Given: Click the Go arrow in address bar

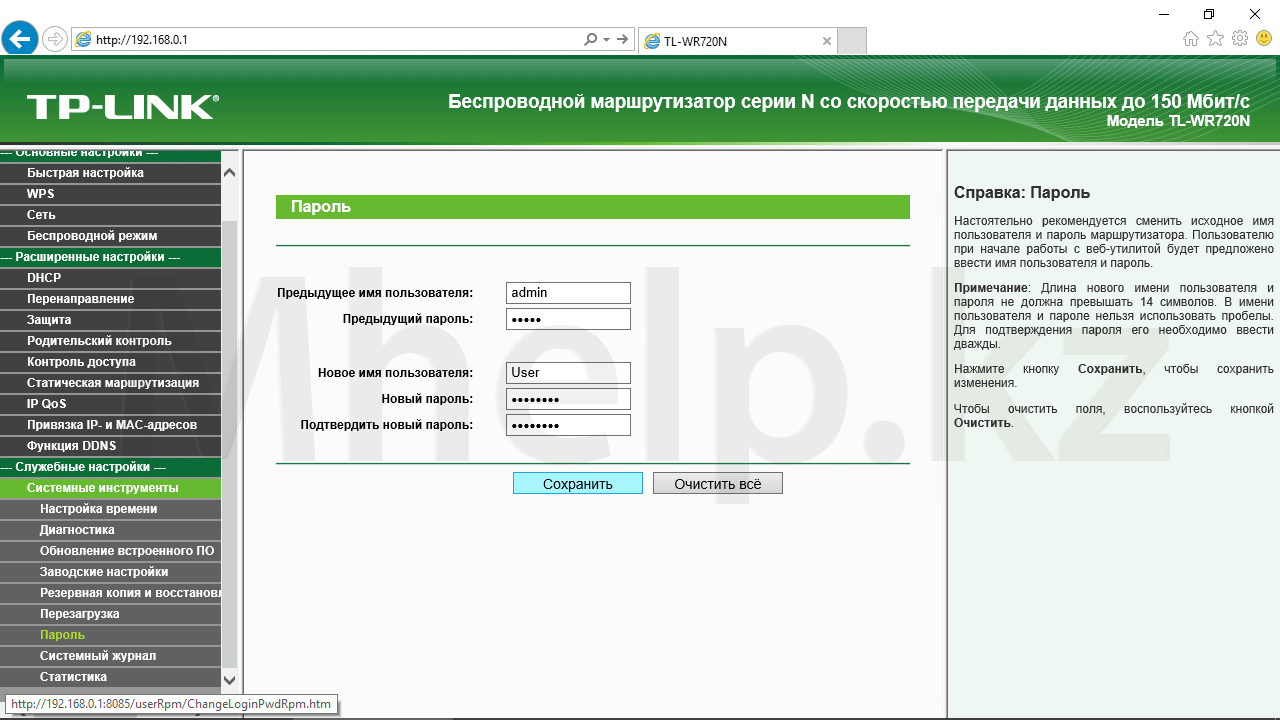Looking at the screenshot, I should [623, 39].
